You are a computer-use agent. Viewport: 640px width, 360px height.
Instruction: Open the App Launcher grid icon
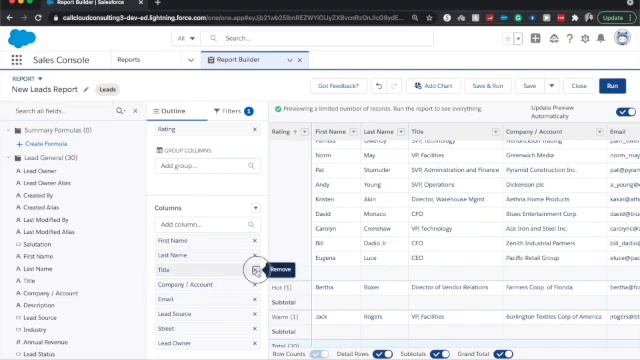tap(17, 60)
